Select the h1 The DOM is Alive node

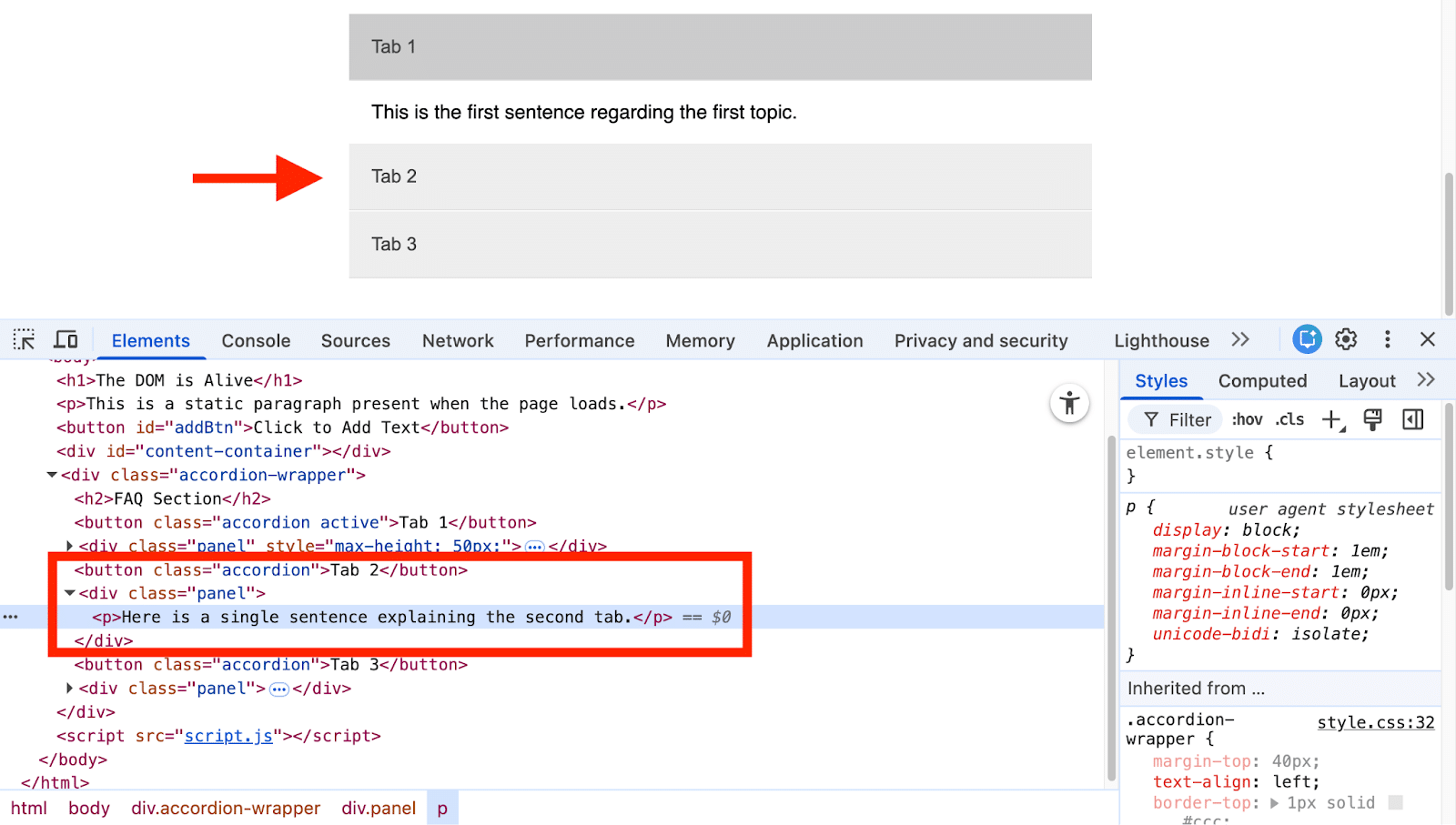(x=179, y=380)
